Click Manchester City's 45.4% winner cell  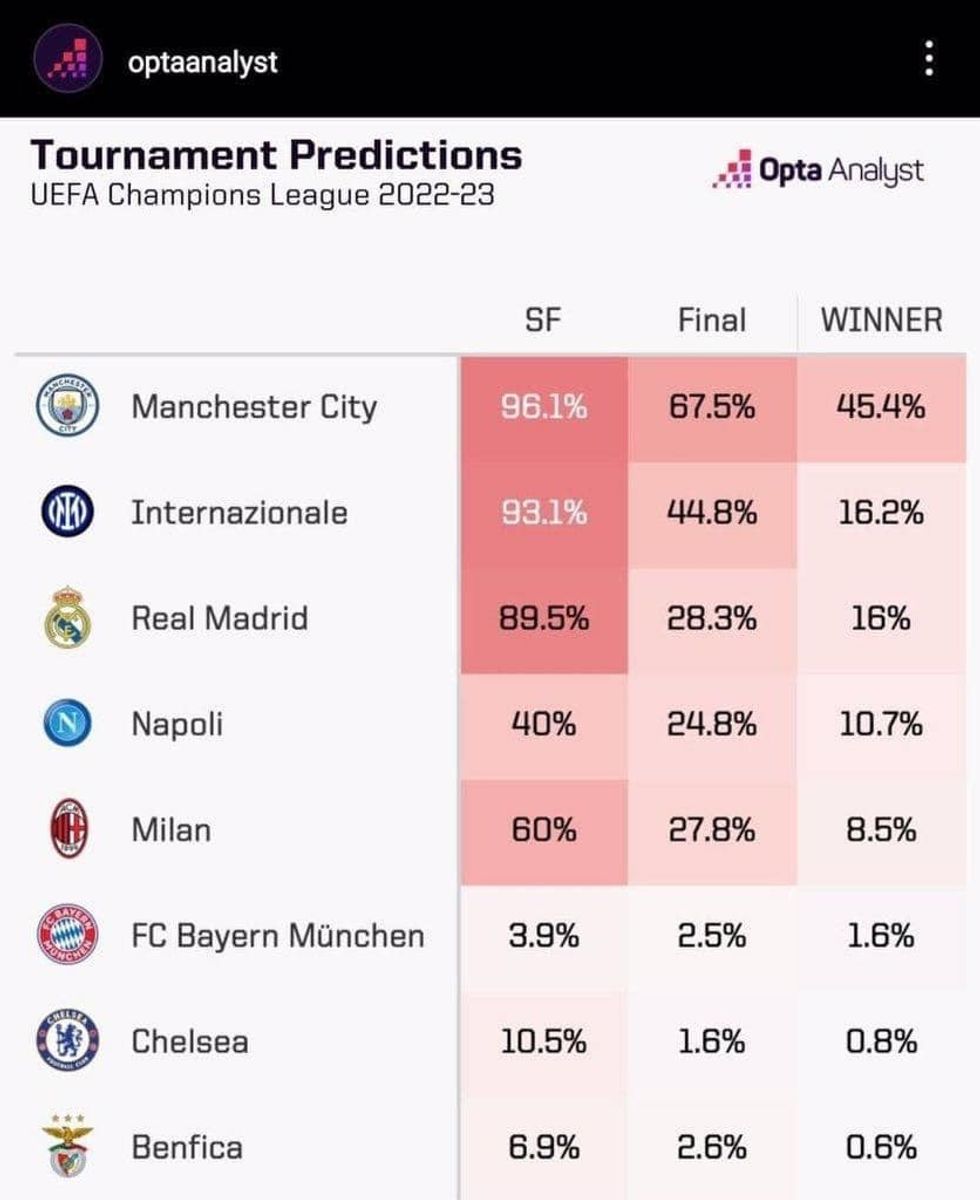pyautogui.click(x=881, y=407)
